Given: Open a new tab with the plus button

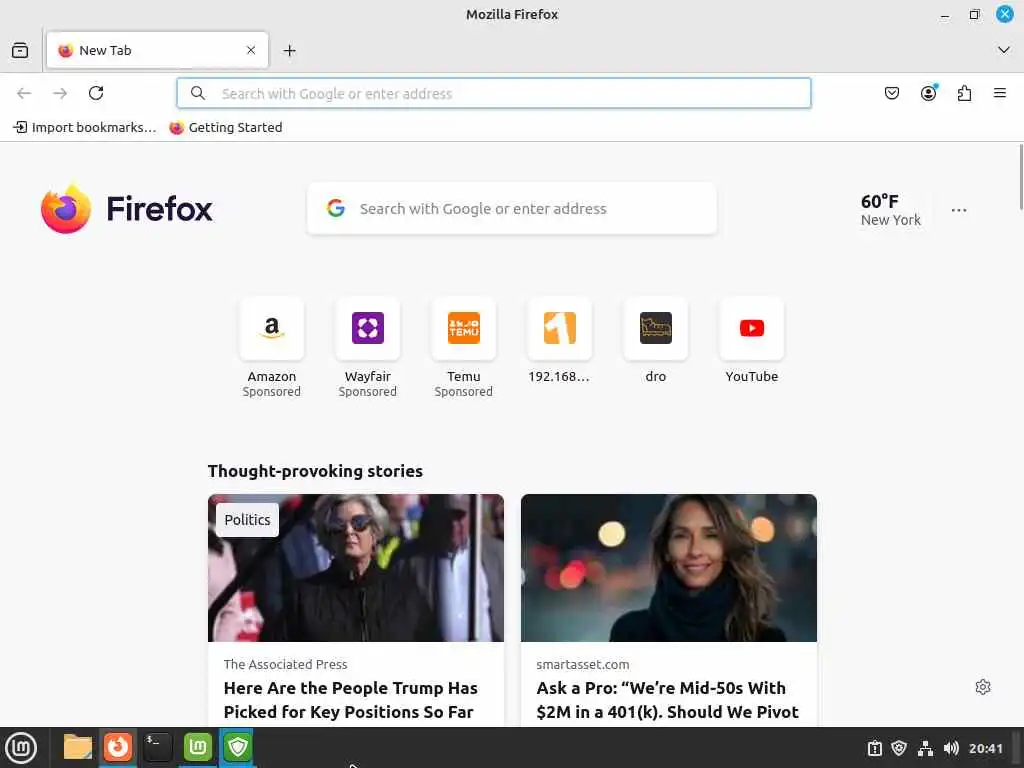Looking at the screenshot, I should (289, 50).
